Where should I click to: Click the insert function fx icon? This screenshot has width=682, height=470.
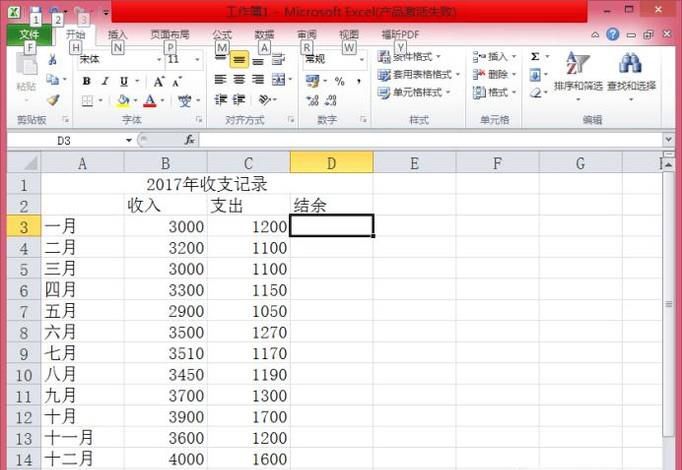pyautogui.click(x=189, y=141)
